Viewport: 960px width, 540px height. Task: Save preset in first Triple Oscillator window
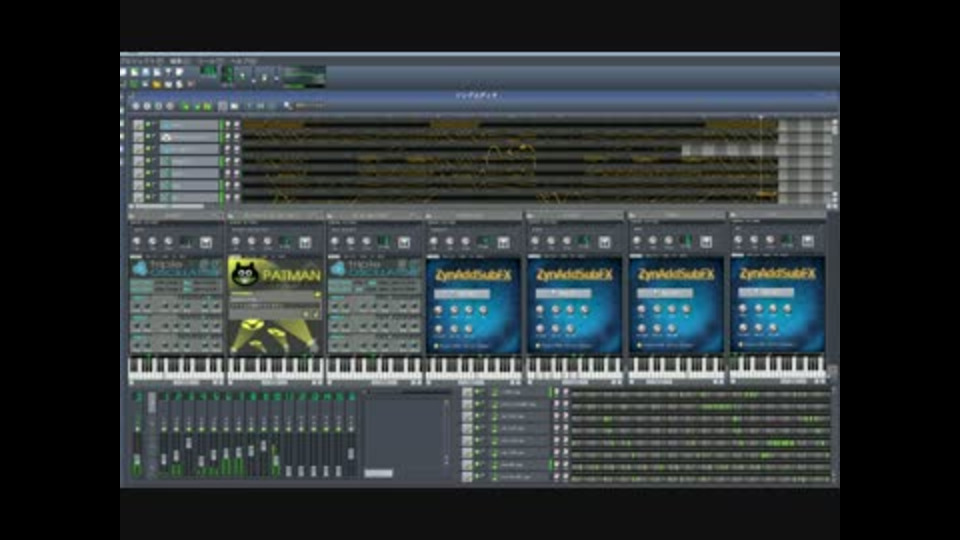click(x=206, y=242)
